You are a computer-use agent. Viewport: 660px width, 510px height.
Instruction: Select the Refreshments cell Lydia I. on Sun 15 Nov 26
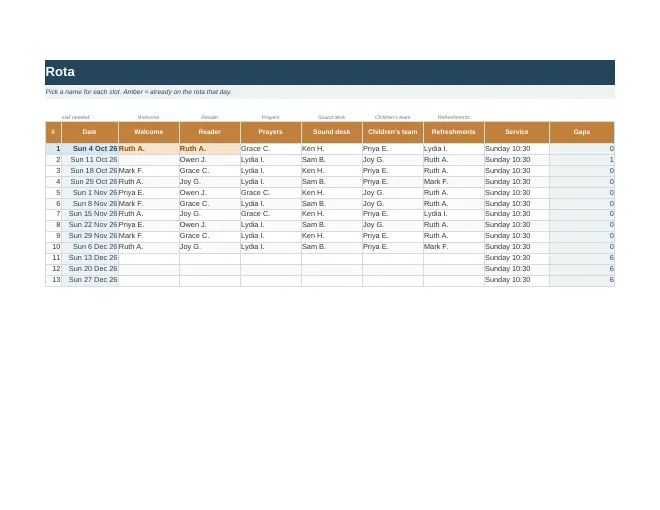454,214
